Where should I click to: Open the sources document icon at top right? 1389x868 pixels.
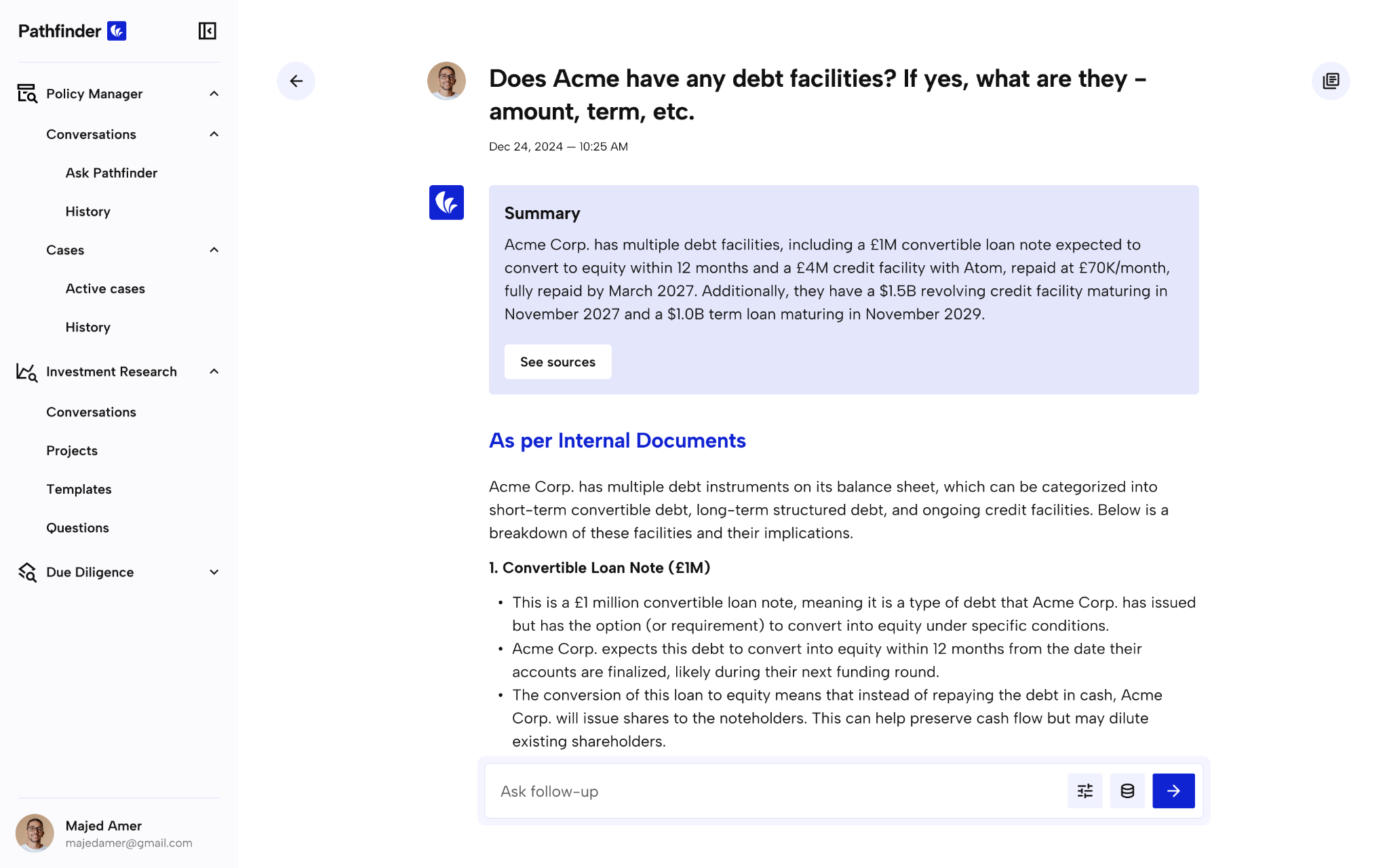(1331, 81)
